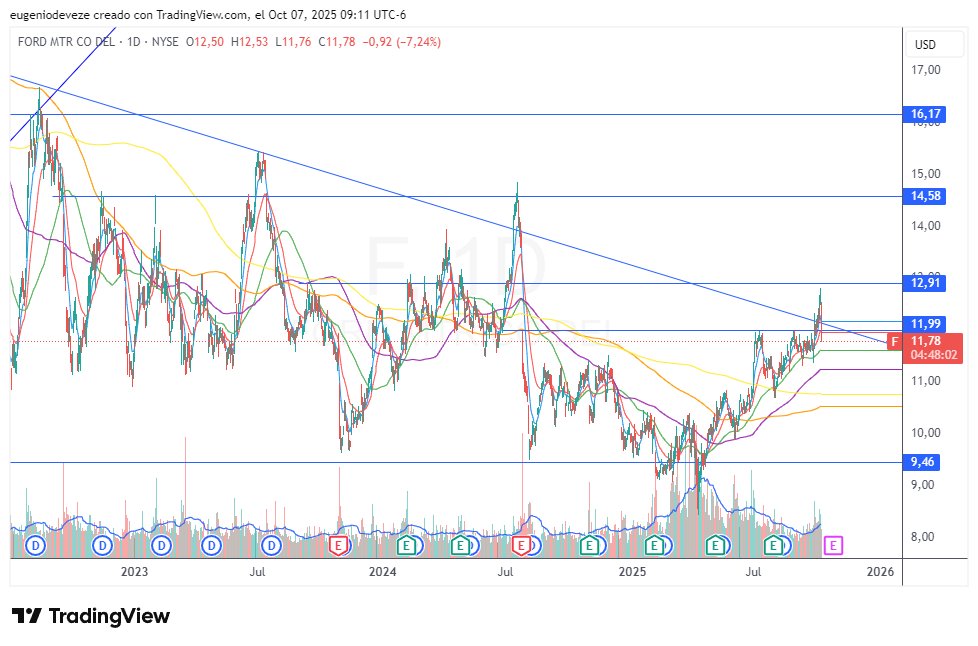This screenshot has width=978, height=646.
Task: Click the TradingView logo at the bottom
Action: coord(91,616)
